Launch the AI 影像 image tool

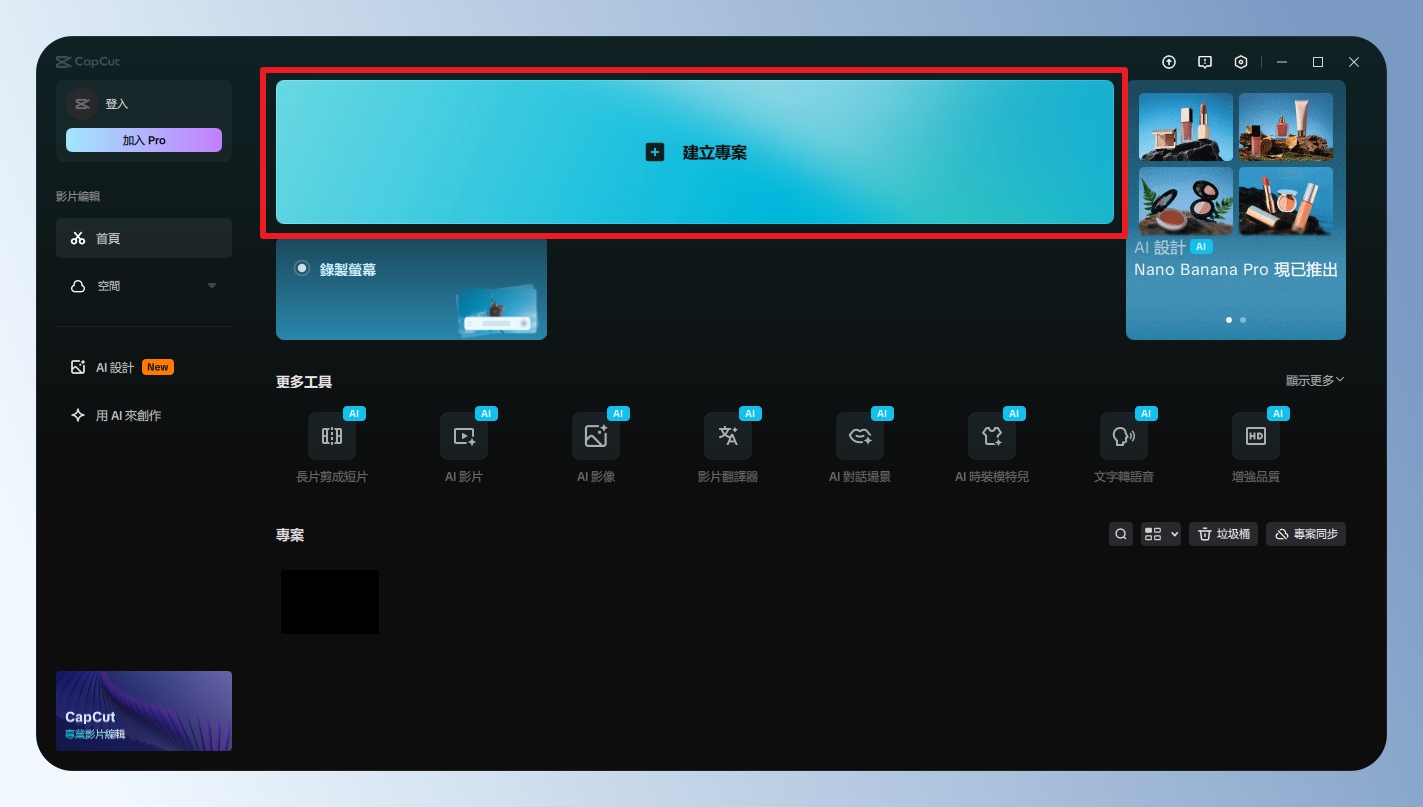click(x=596, y=436)
